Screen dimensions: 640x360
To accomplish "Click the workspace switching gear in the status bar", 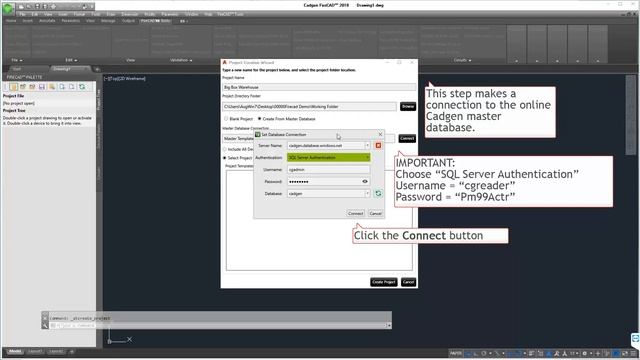I will pos(584,353).
